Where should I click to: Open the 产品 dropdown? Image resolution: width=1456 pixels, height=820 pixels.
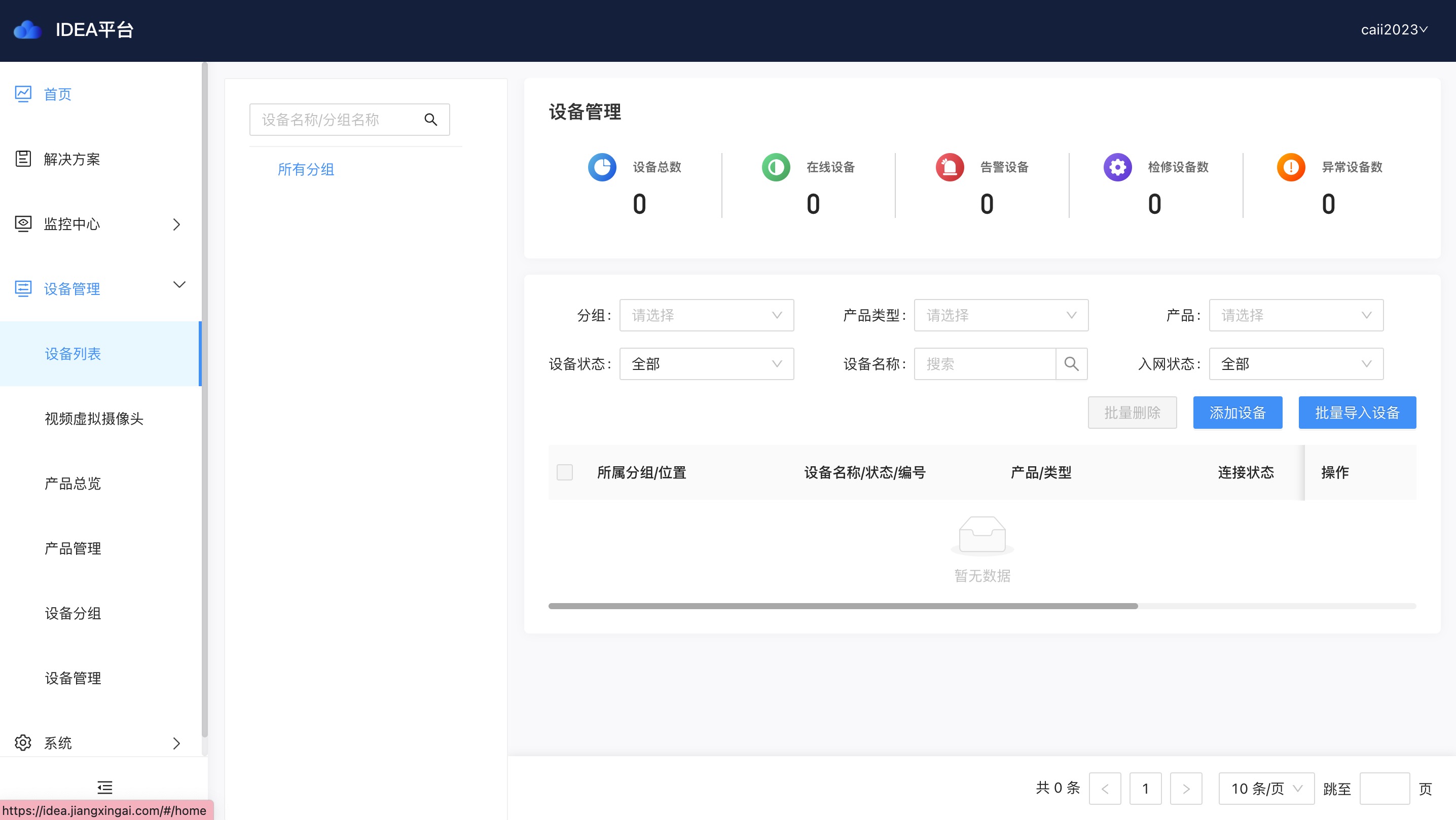click(1296, 315)
